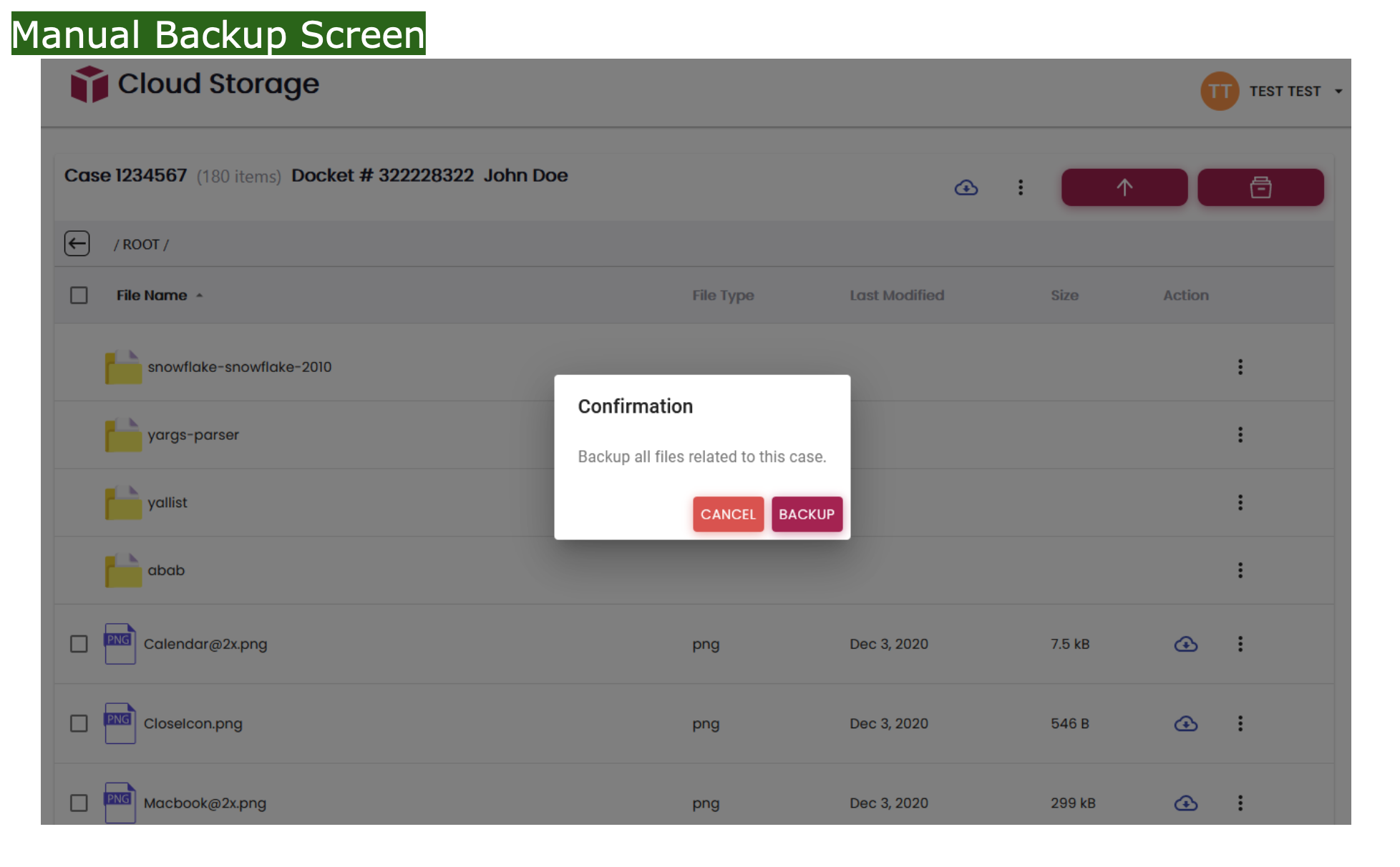Click the upload arrow button
Screen dimensions: 1400x867
point(1124,187)
